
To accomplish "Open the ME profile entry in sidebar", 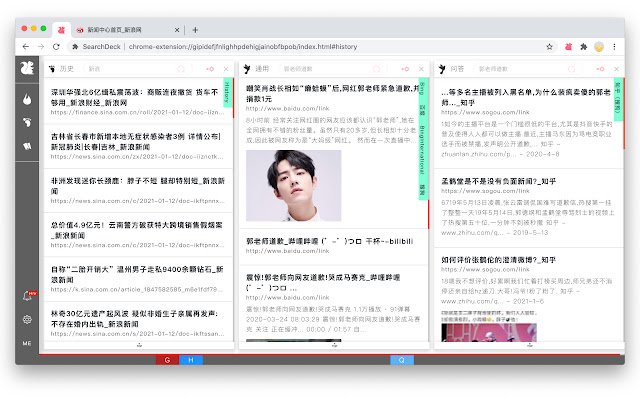I will coord(27,343).
